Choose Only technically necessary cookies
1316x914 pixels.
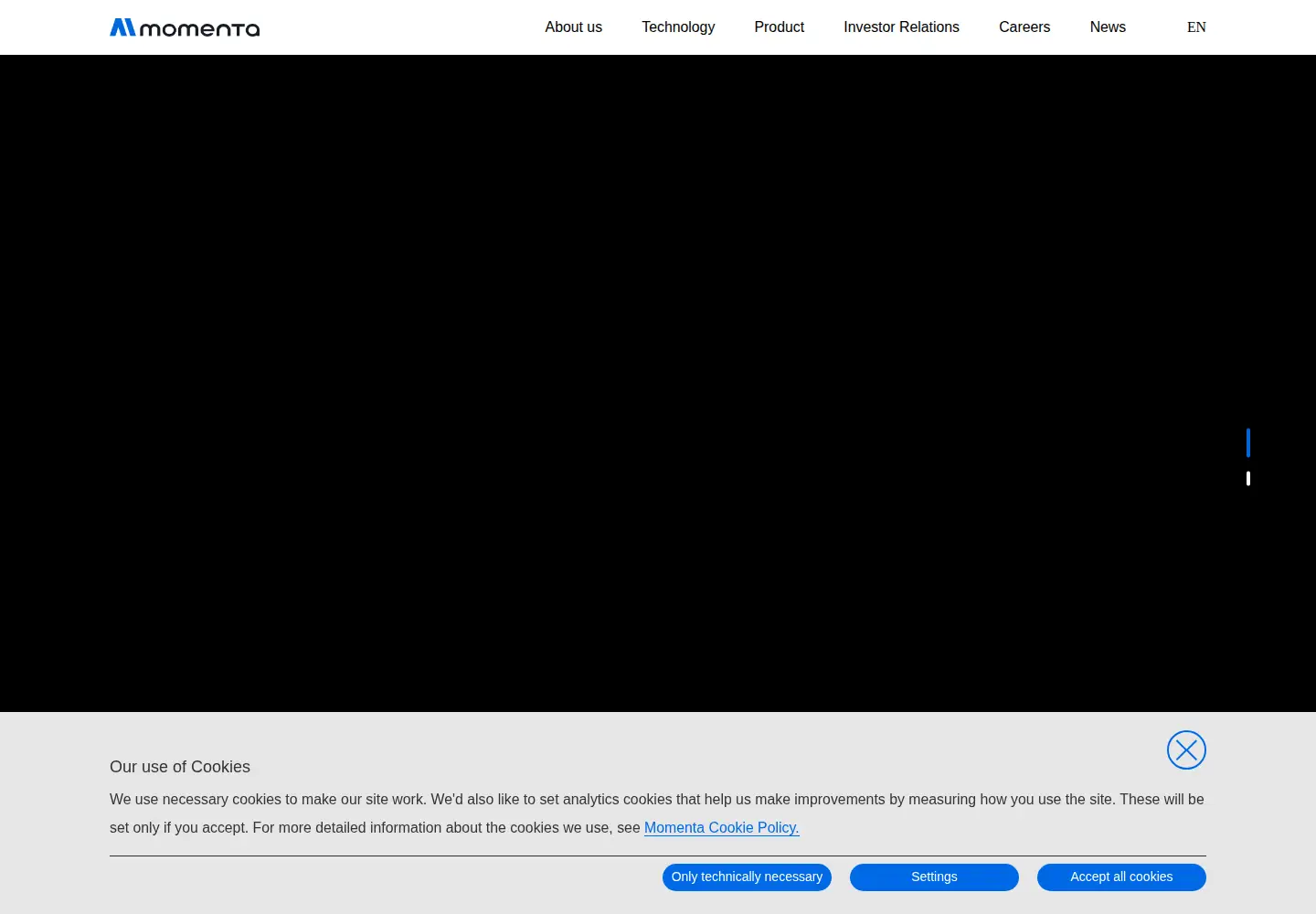click(x=747, y=877)
